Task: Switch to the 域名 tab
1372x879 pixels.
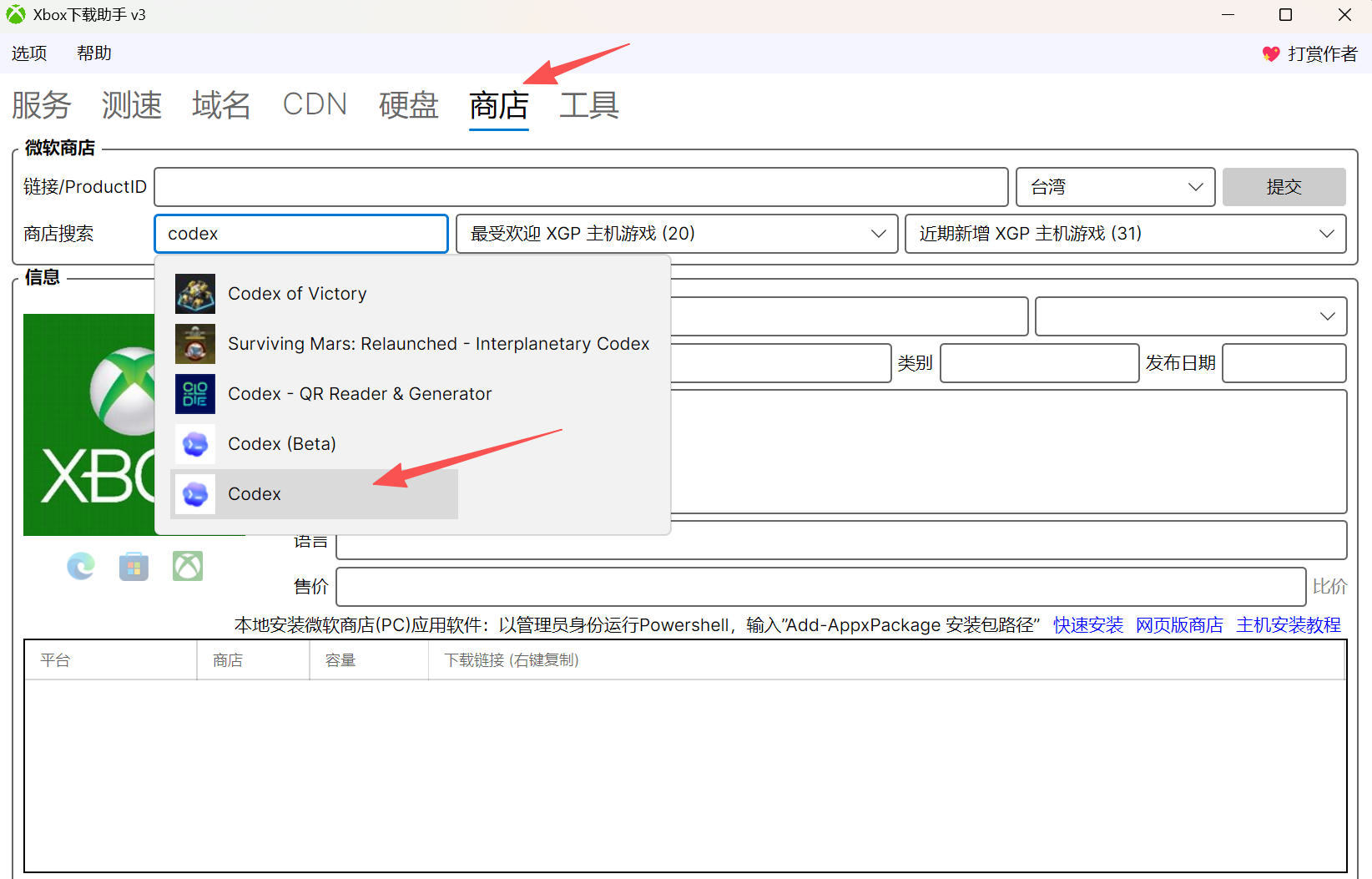Action: 221,105
